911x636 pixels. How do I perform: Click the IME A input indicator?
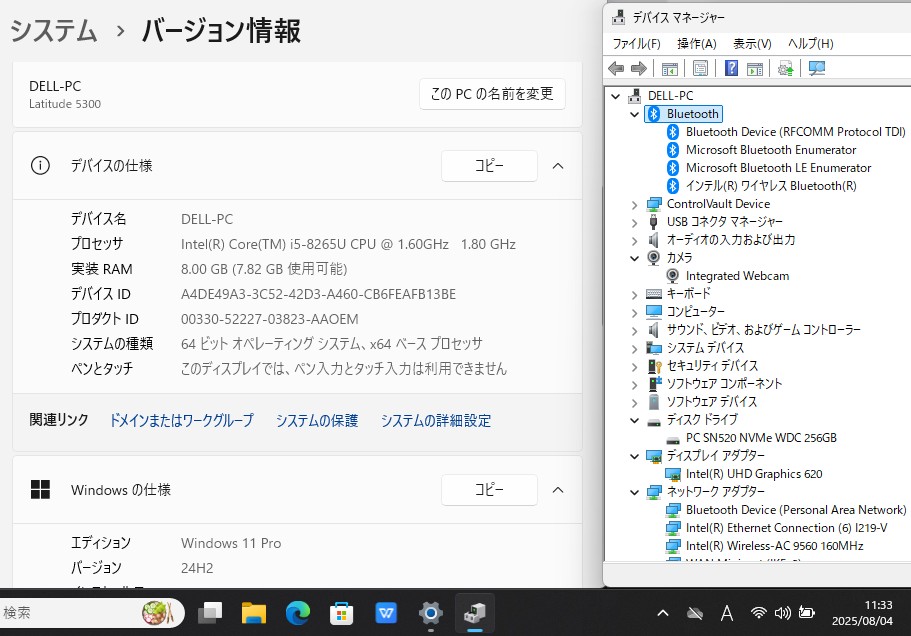coord(727,613)
